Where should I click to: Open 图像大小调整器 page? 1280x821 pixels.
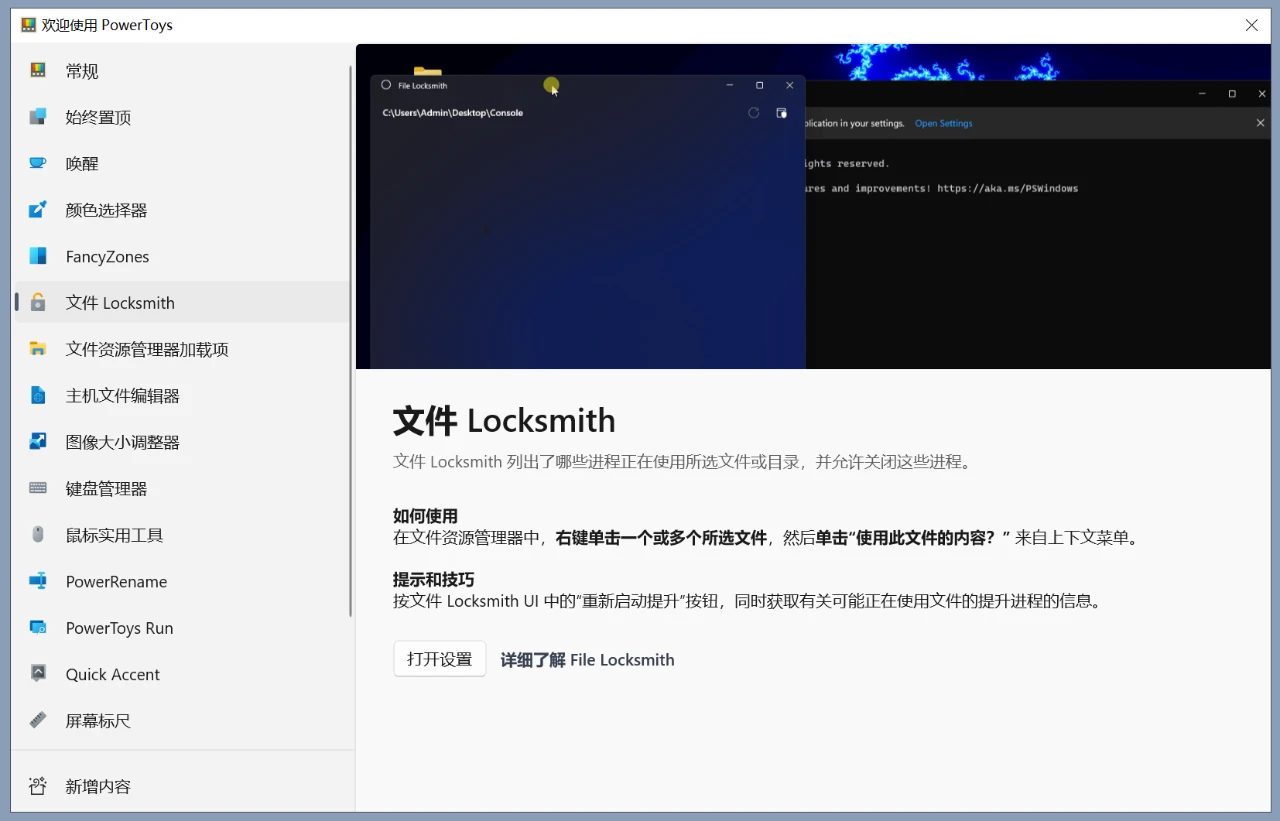181,441
